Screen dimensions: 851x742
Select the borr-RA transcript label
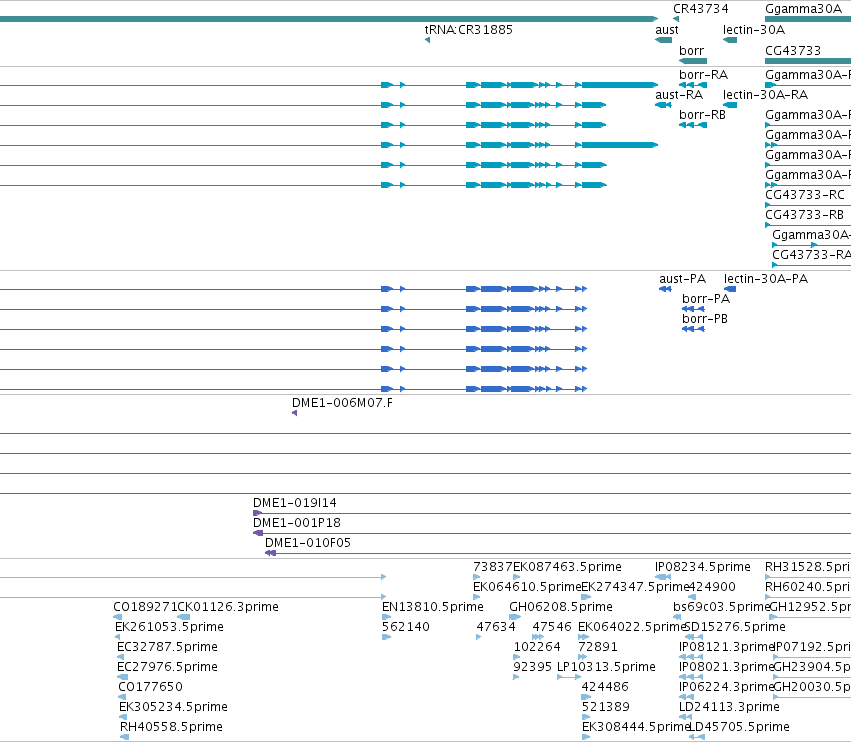point(703,75)
